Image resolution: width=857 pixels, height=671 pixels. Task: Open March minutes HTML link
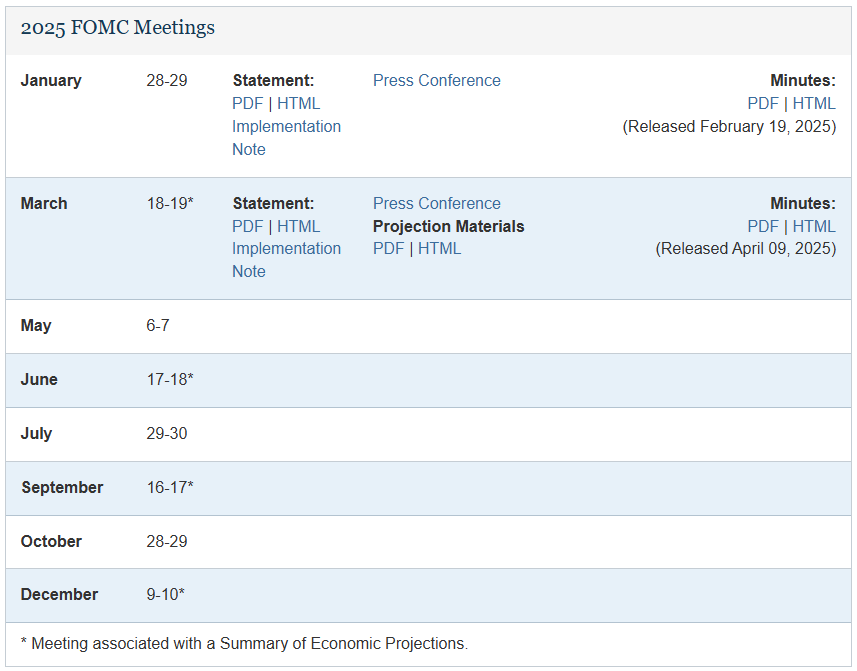814,226
